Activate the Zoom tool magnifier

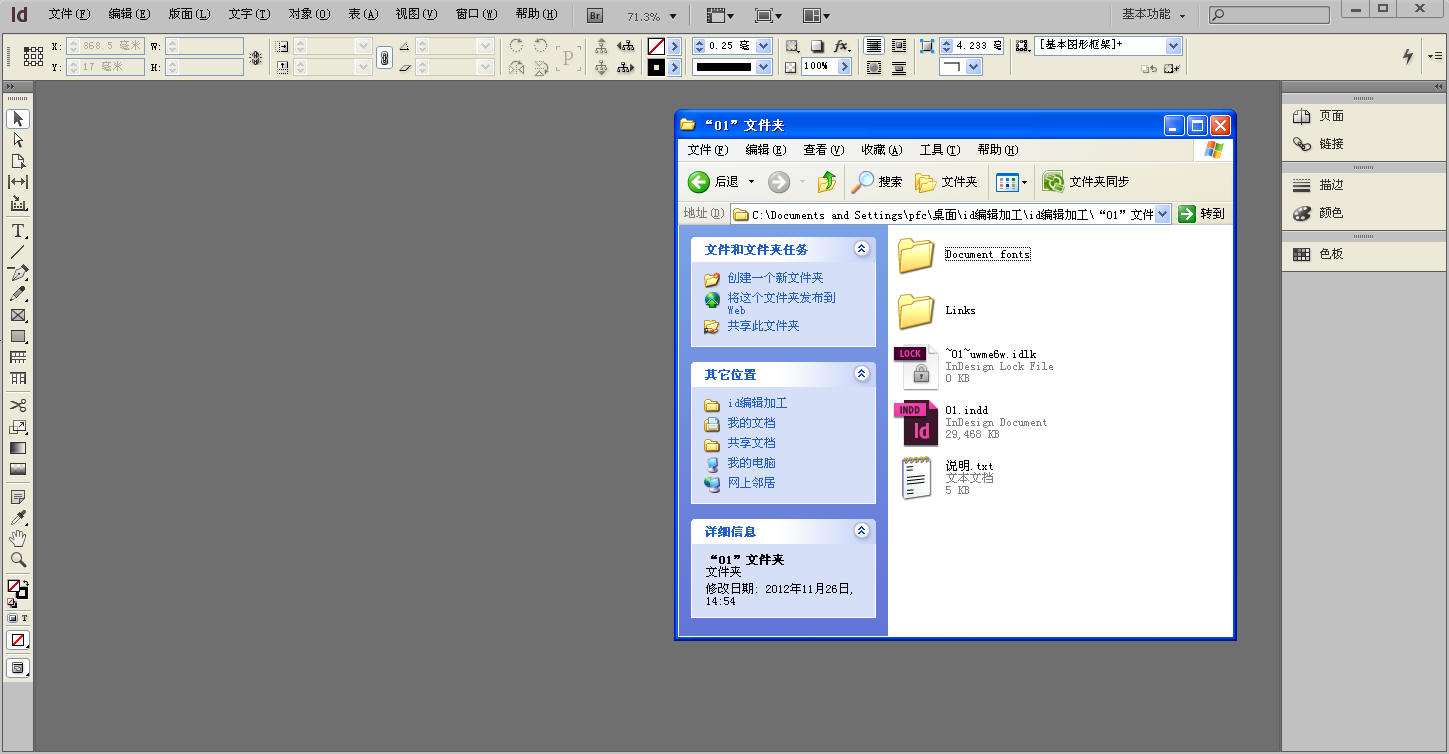click(x=18, y=560)
